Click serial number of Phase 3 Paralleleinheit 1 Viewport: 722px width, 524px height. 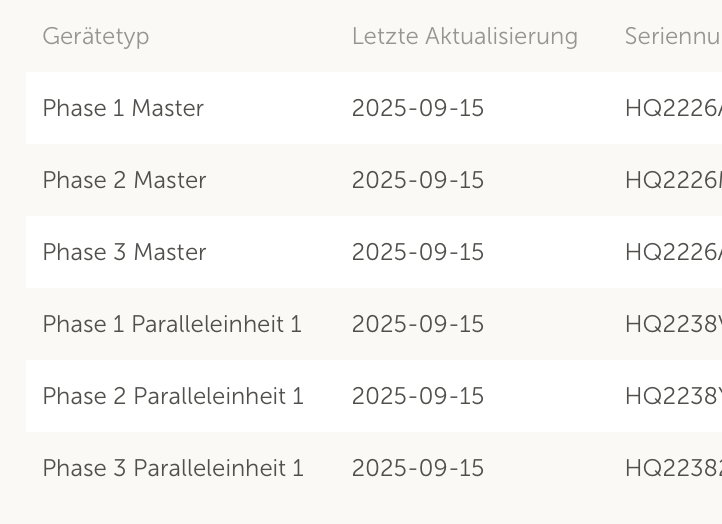672,468
